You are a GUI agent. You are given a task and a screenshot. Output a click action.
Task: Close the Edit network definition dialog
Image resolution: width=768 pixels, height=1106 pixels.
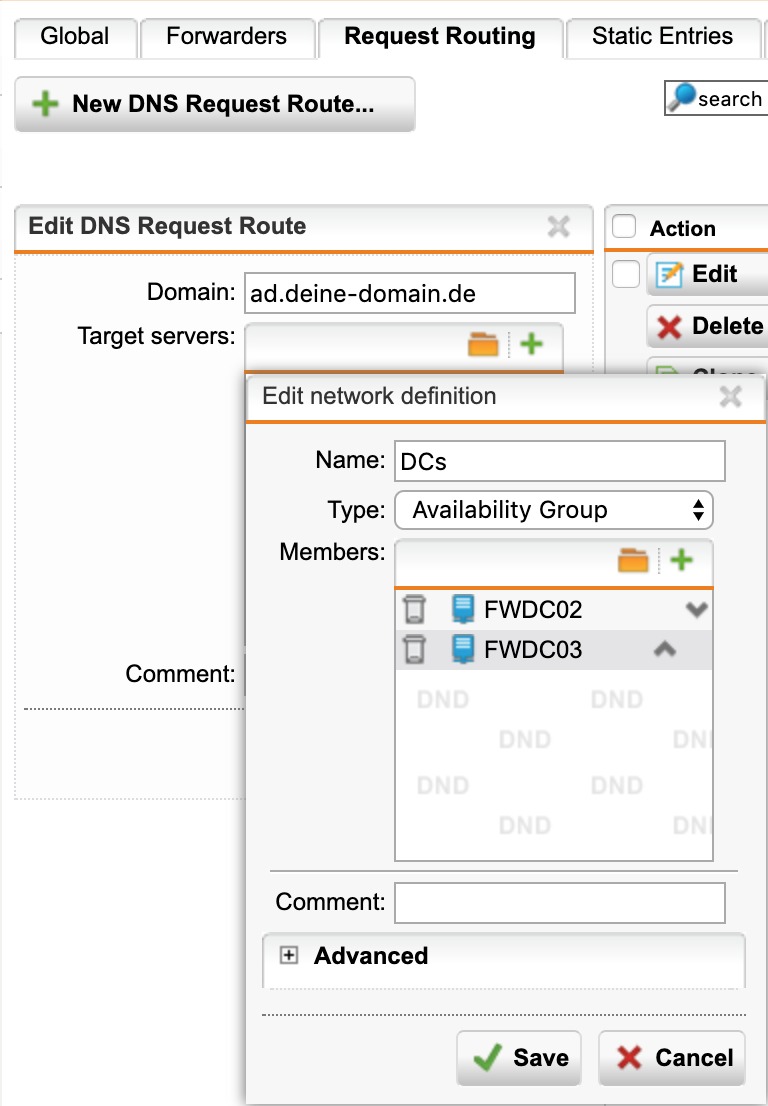coord(731,397)
